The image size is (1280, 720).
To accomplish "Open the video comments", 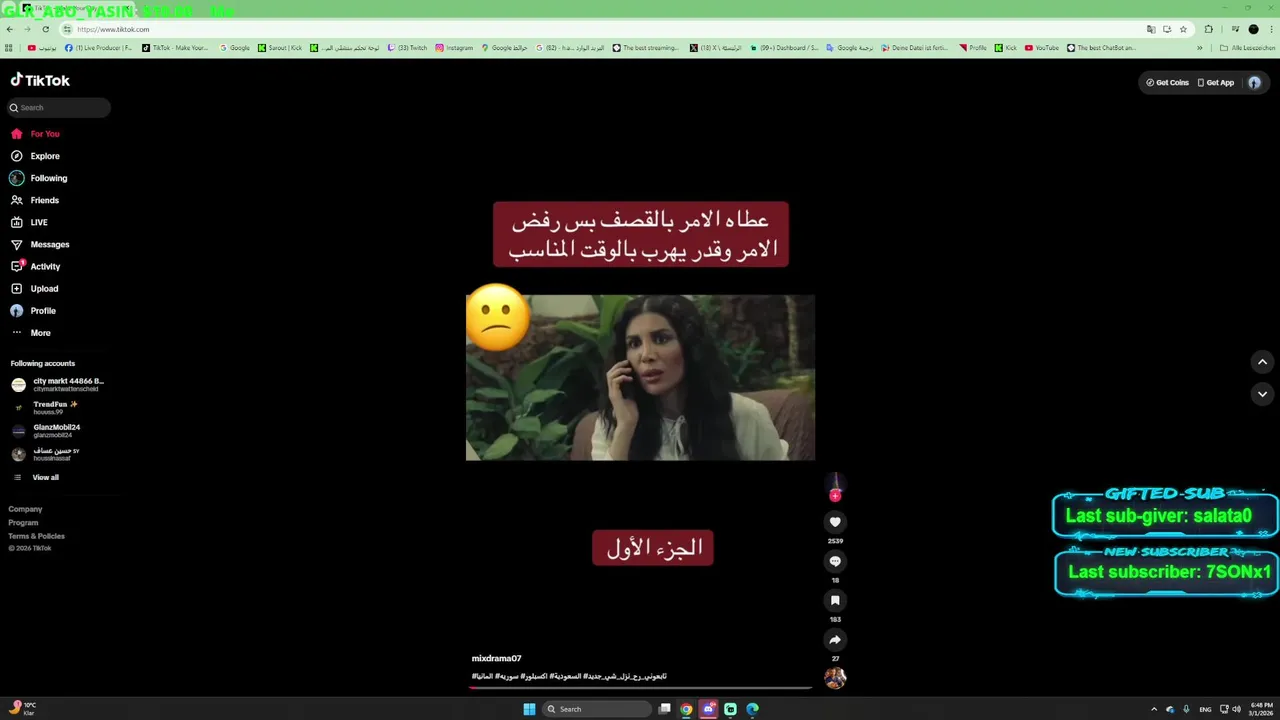I will 835,561.
